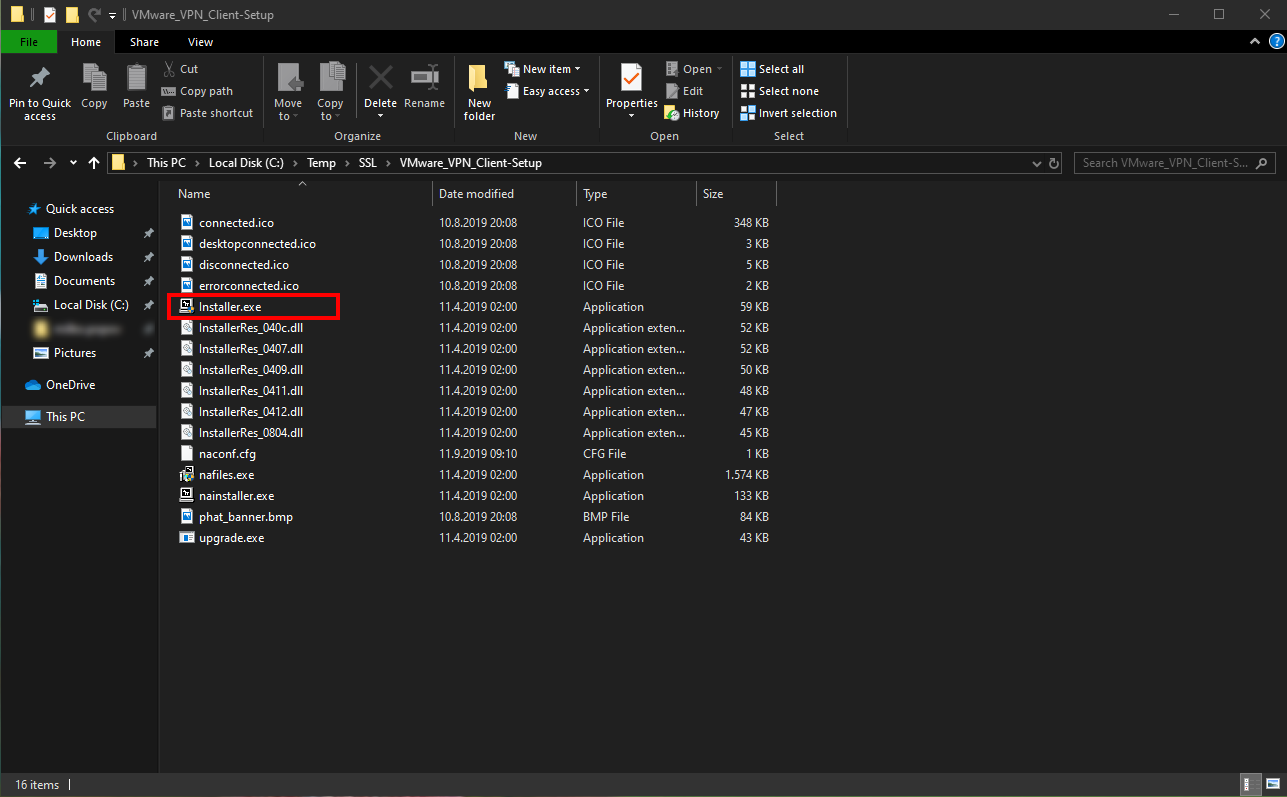Click Temp in address bar
The width and height of the screenshot is (1287, 797).
click(x=321, y=163)
